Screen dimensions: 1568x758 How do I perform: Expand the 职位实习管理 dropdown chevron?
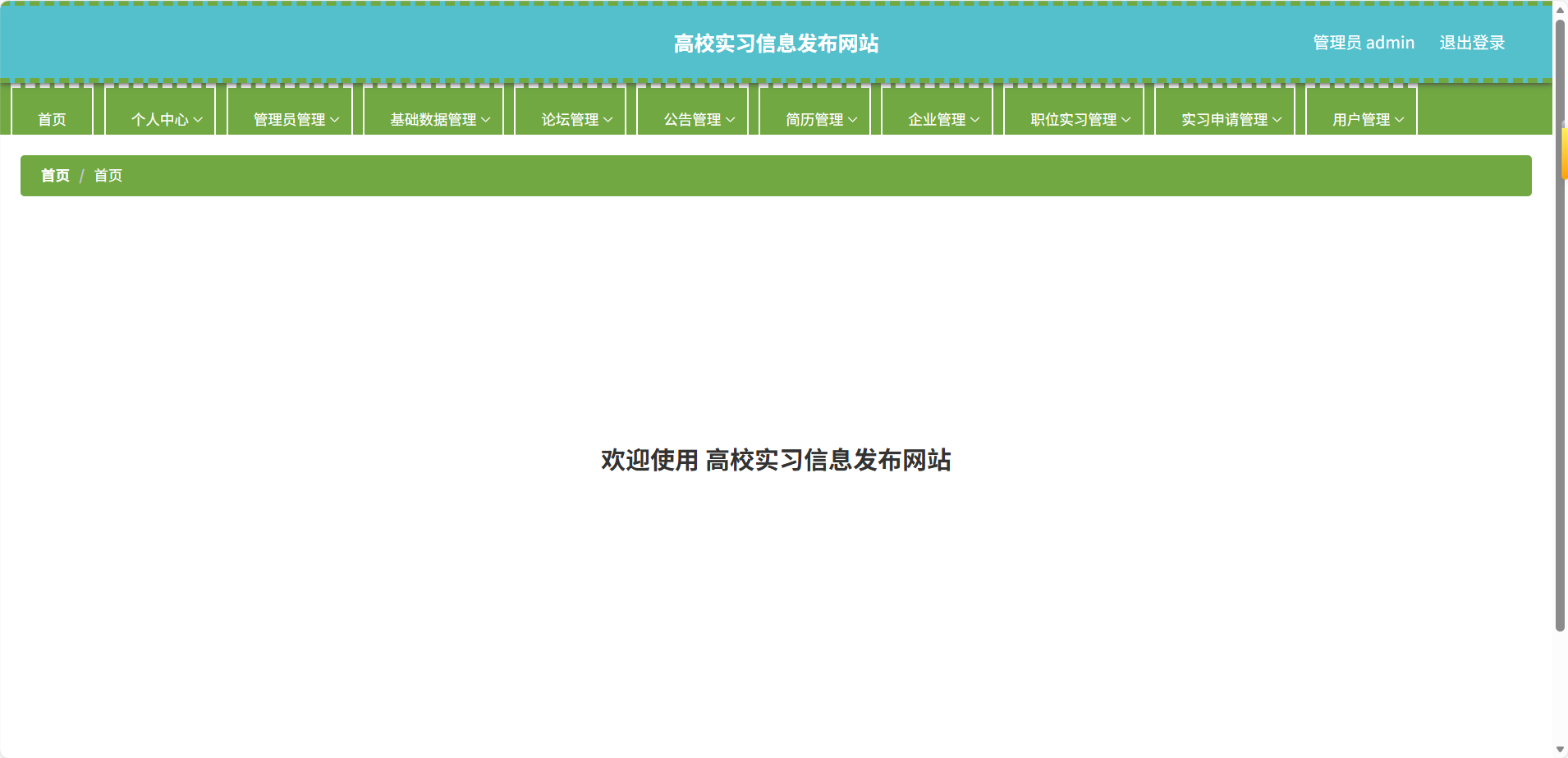[1126, 120]
